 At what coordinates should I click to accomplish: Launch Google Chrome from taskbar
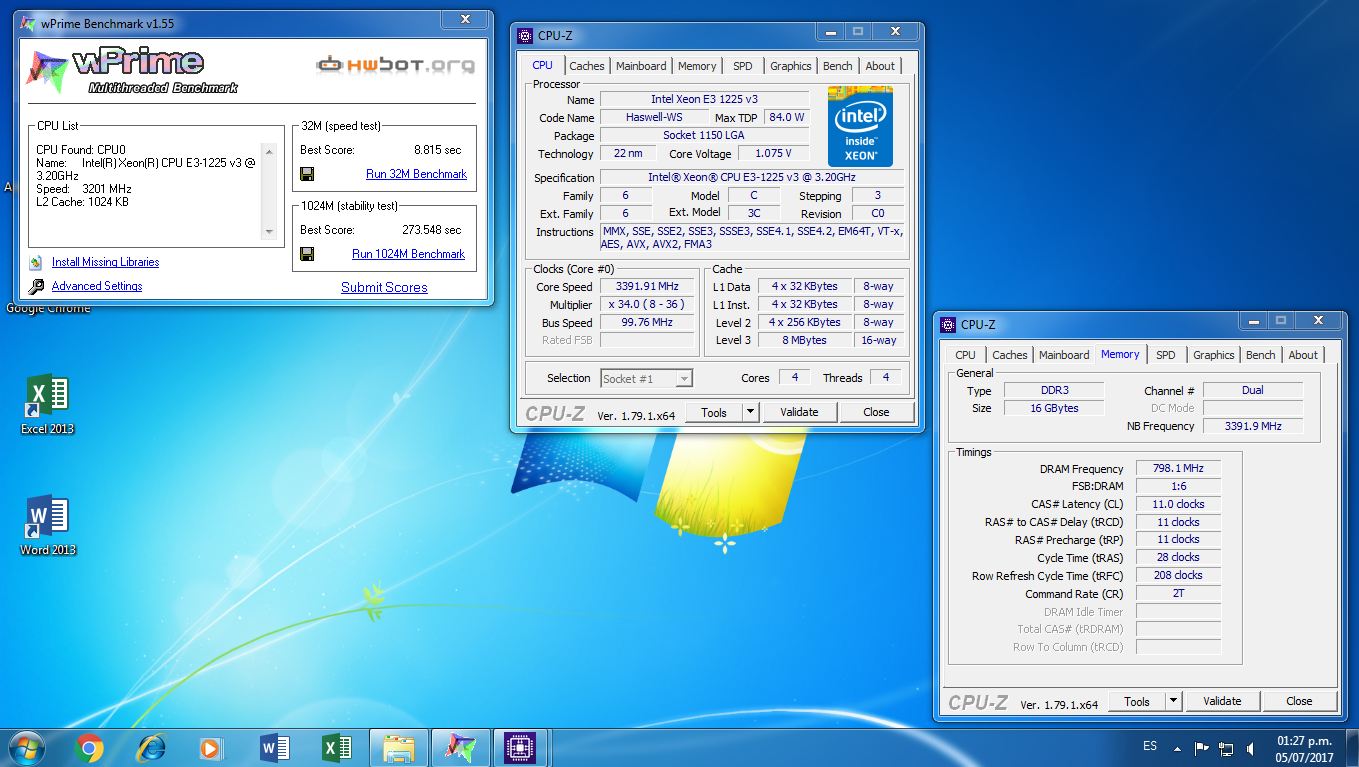(89, 748)
